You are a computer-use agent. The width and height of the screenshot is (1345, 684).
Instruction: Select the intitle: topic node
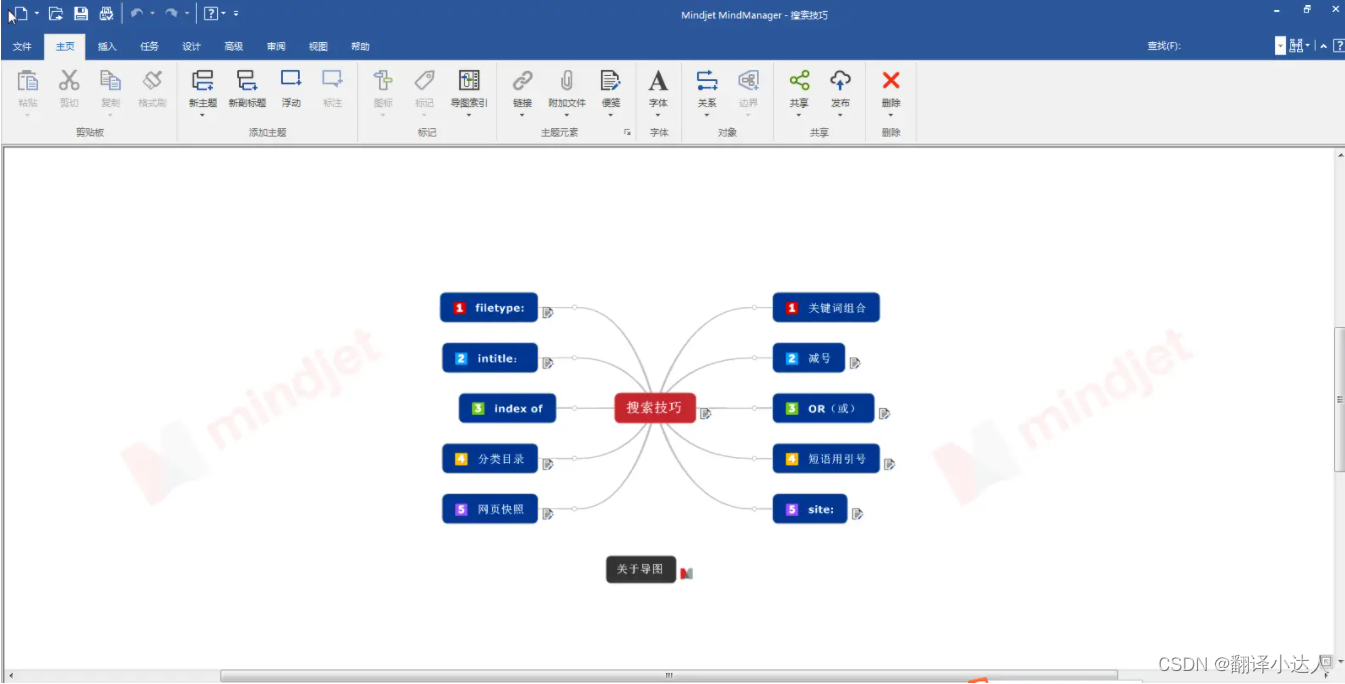[x=489, y=358]
